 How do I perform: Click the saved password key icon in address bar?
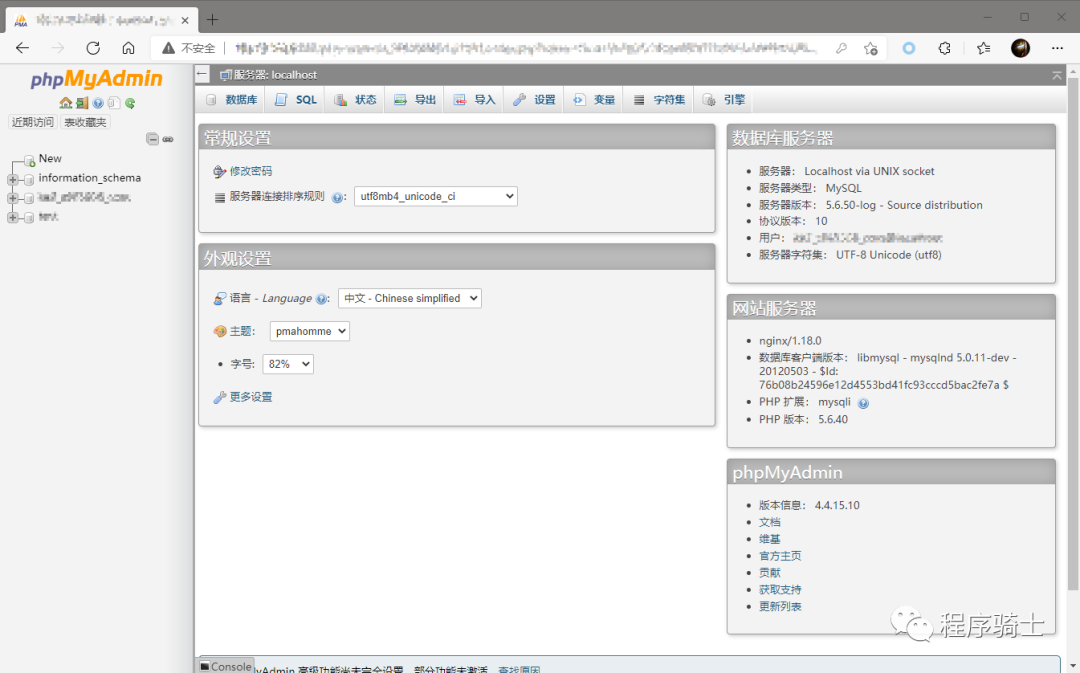[841, 48]
